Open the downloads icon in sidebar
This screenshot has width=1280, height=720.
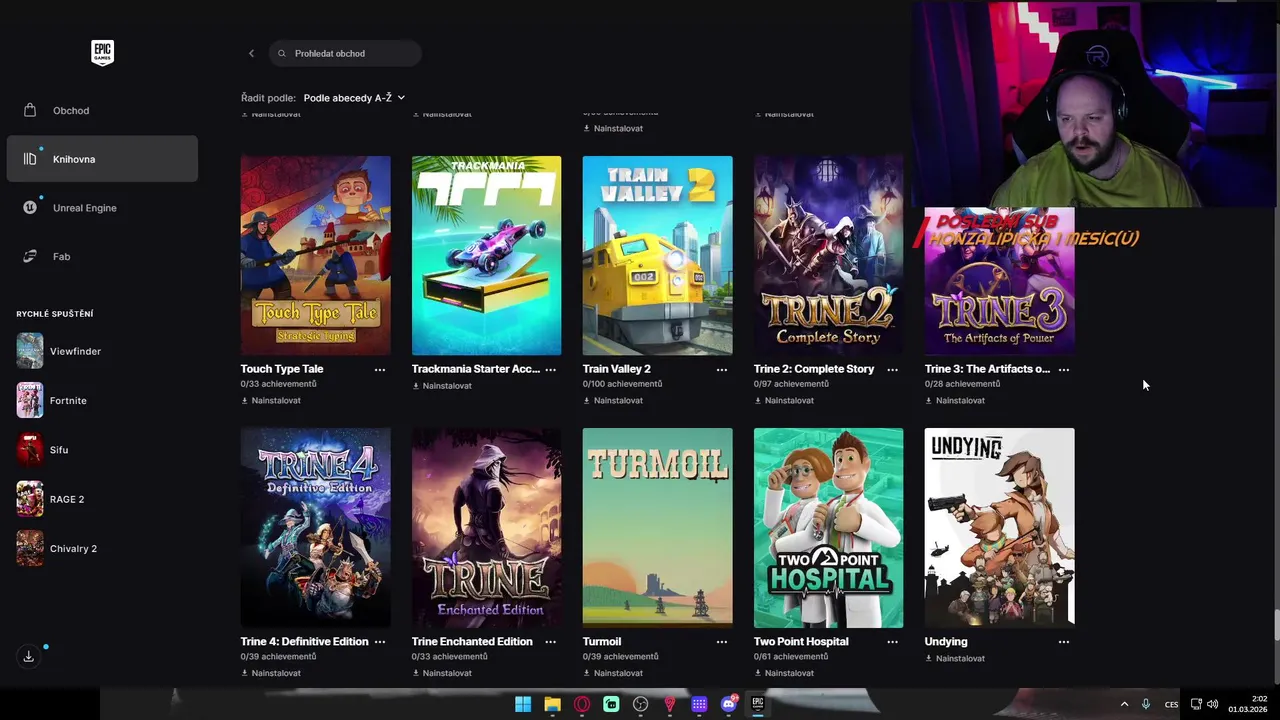(x=29, y=656)
